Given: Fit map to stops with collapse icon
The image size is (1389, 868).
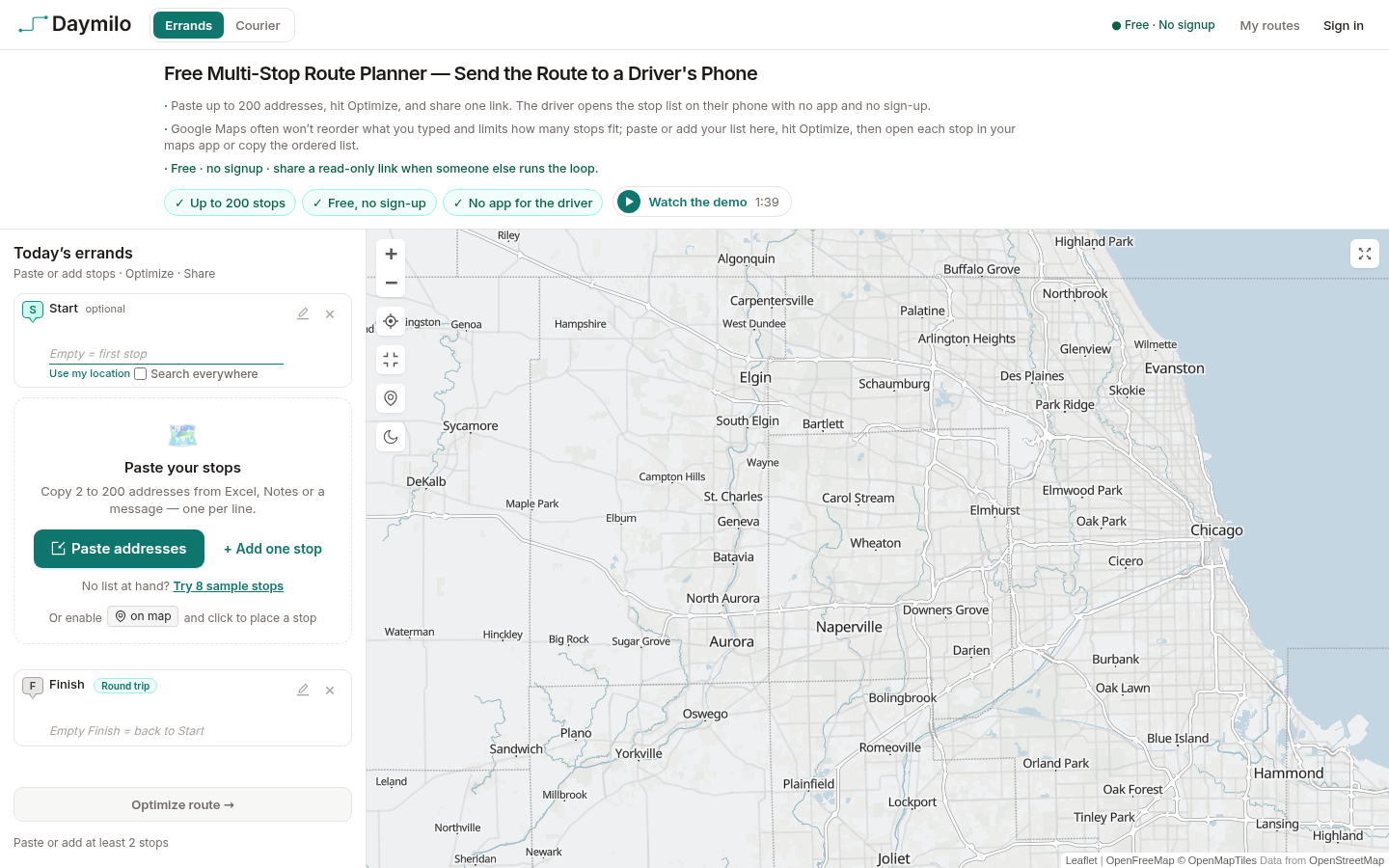Looking at the screenshot, I should coord(391,360).
